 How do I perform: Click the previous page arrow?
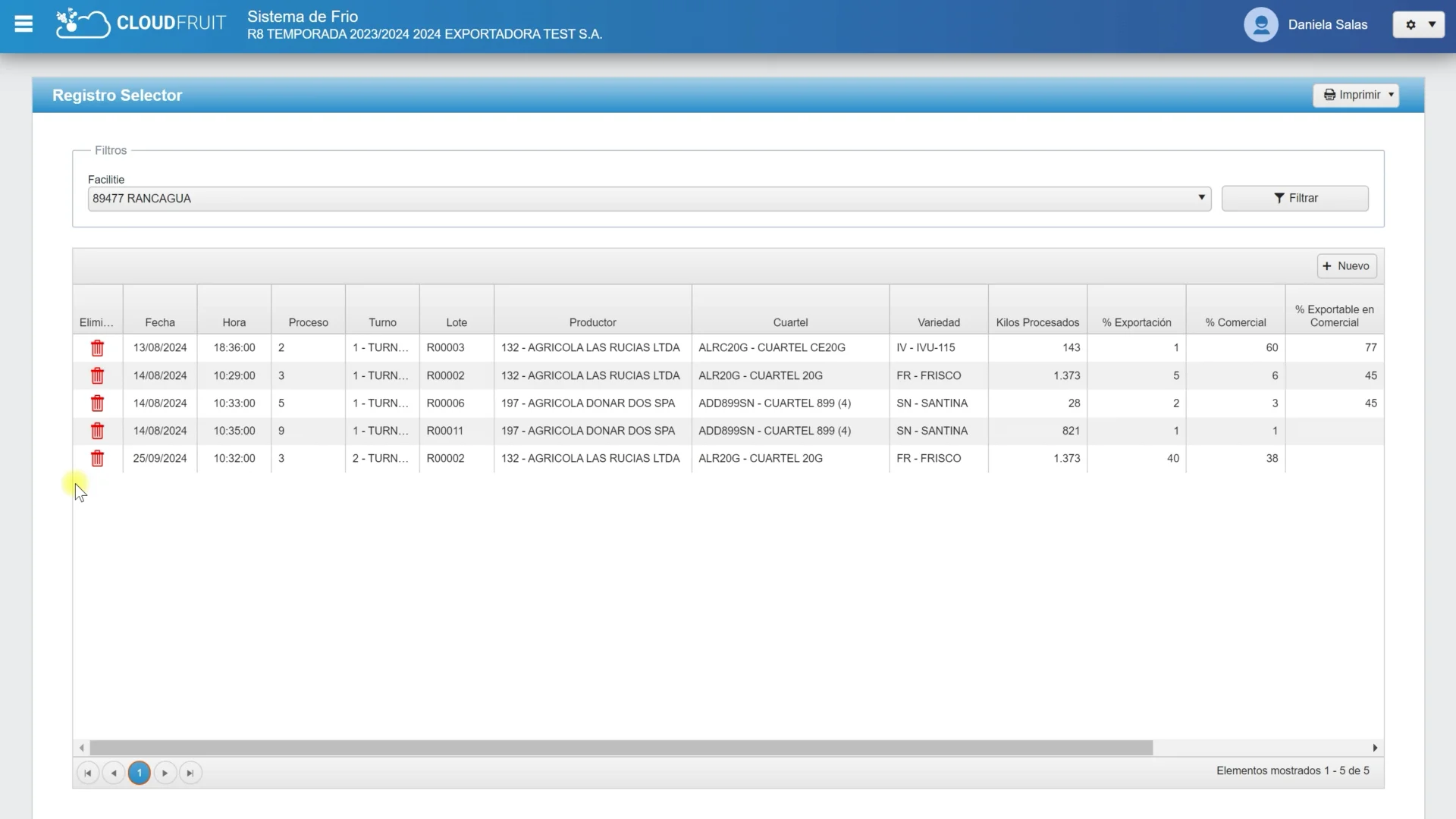coord(113,772)
